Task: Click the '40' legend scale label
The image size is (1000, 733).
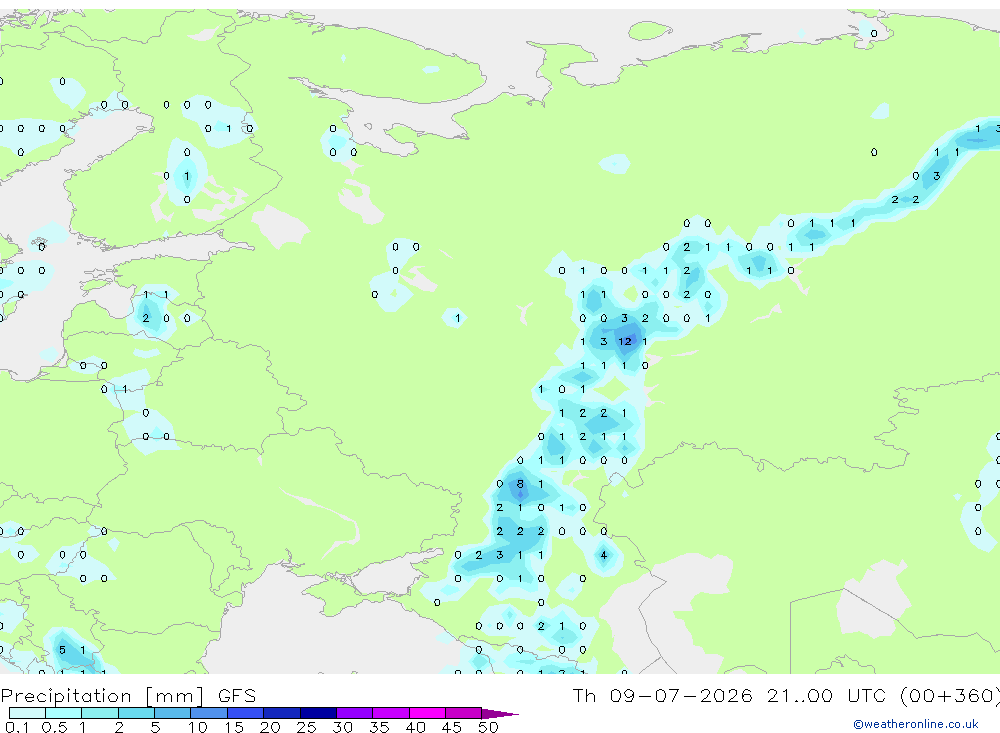Action: [415, 727]
